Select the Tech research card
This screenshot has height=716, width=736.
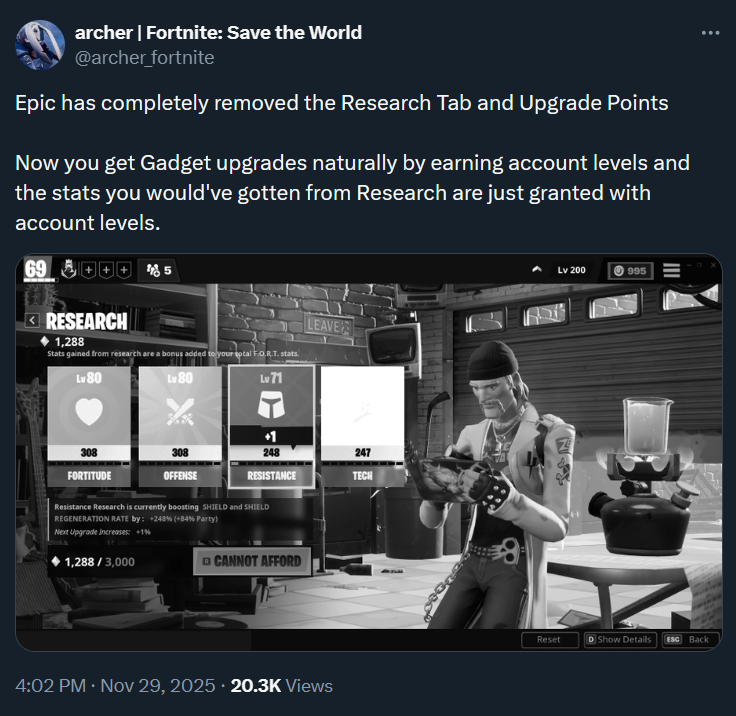click(362, 426)
